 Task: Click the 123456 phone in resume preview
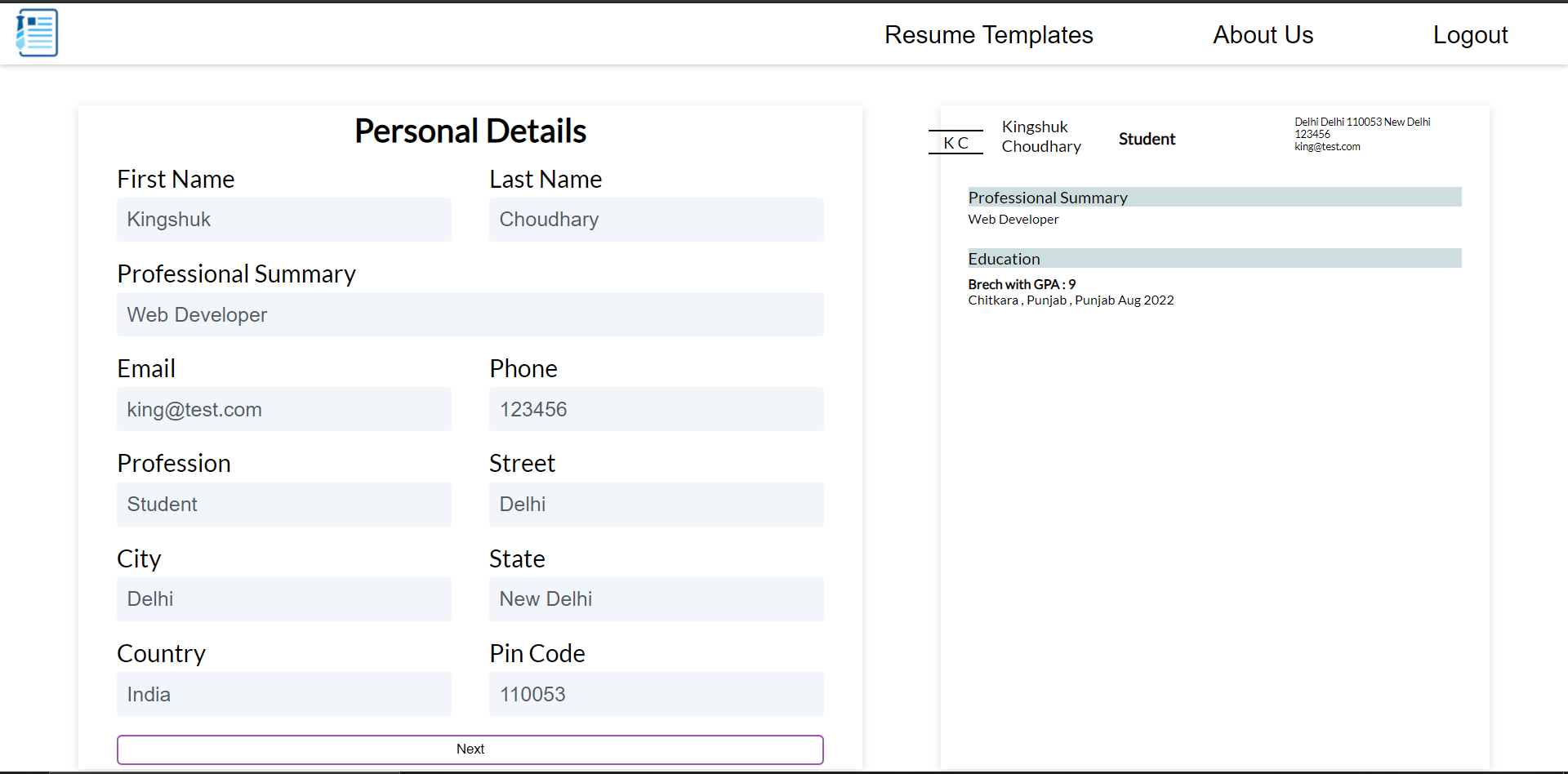1312,135
